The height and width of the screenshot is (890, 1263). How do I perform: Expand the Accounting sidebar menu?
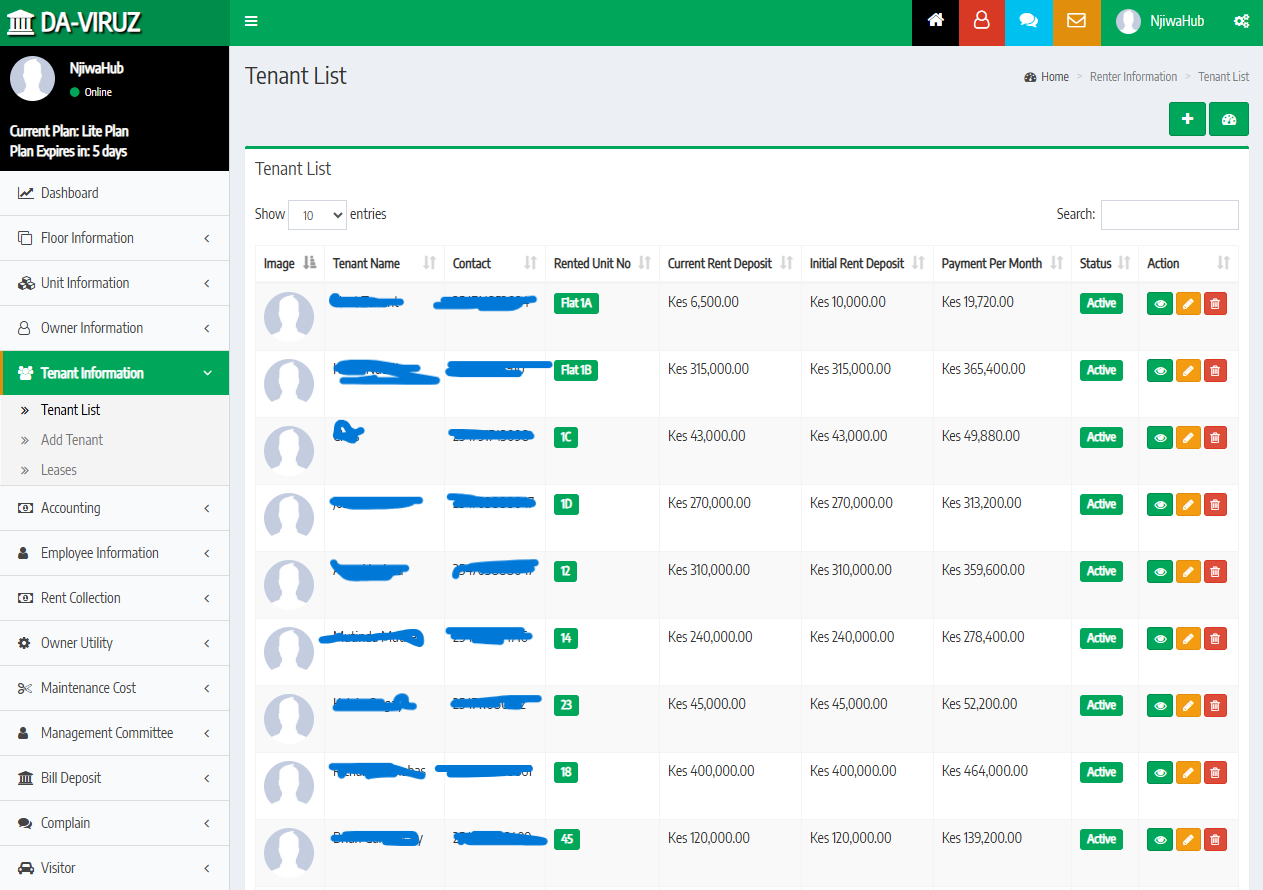click(x=114, y=508)
